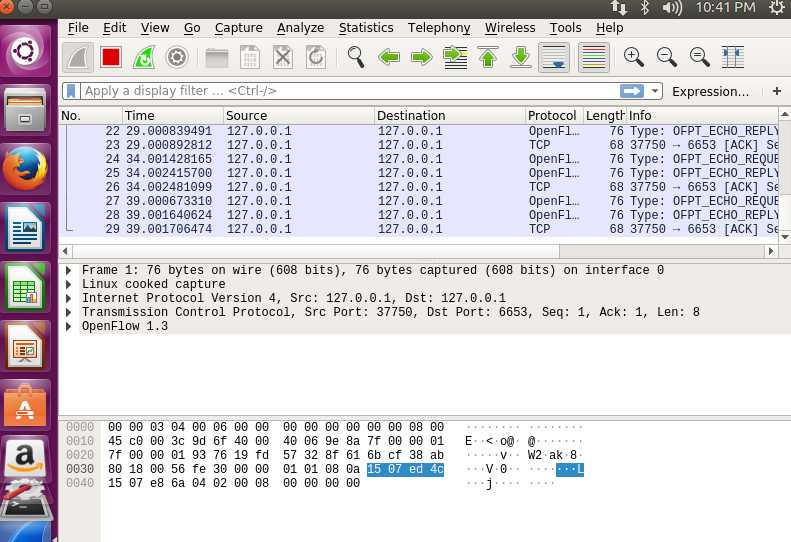791x542 pixels.
Task: Open the display filter history dropdown
Action: click(x=654, y=91)
